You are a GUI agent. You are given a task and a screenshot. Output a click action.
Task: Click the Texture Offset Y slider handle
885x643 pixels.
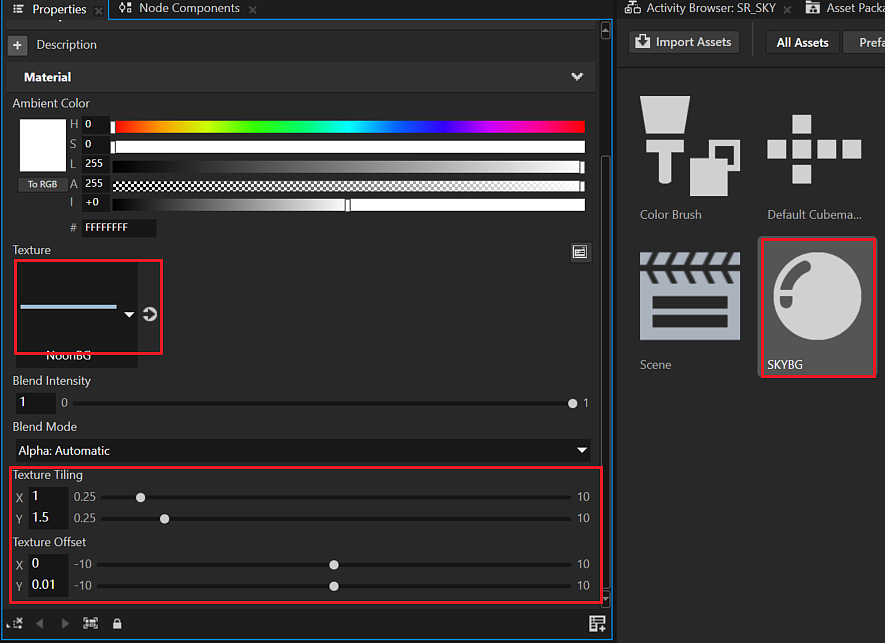pos(334,586)
